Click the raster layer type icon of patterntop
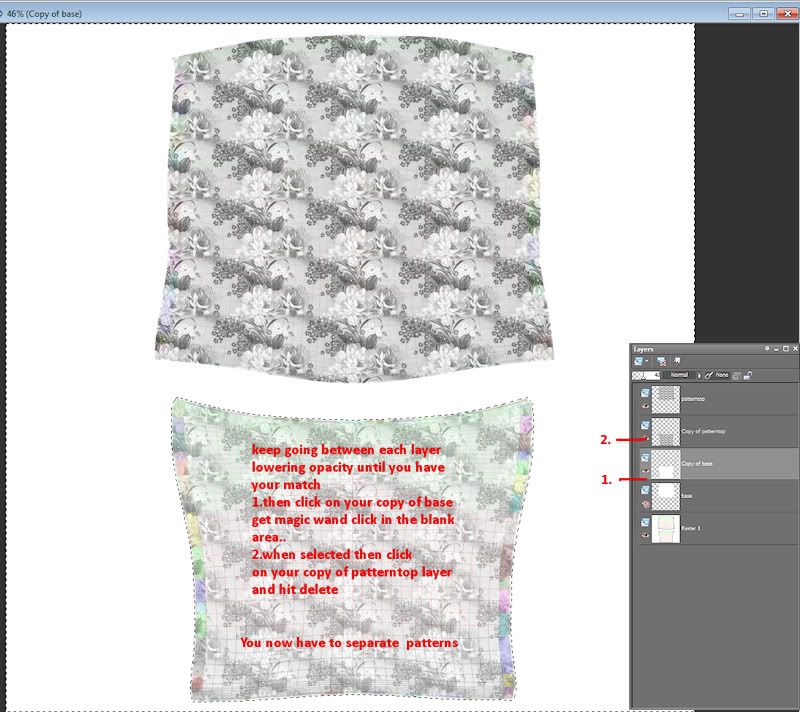The width and height of the screenshot is (800, 712). (x=645, y=391)
